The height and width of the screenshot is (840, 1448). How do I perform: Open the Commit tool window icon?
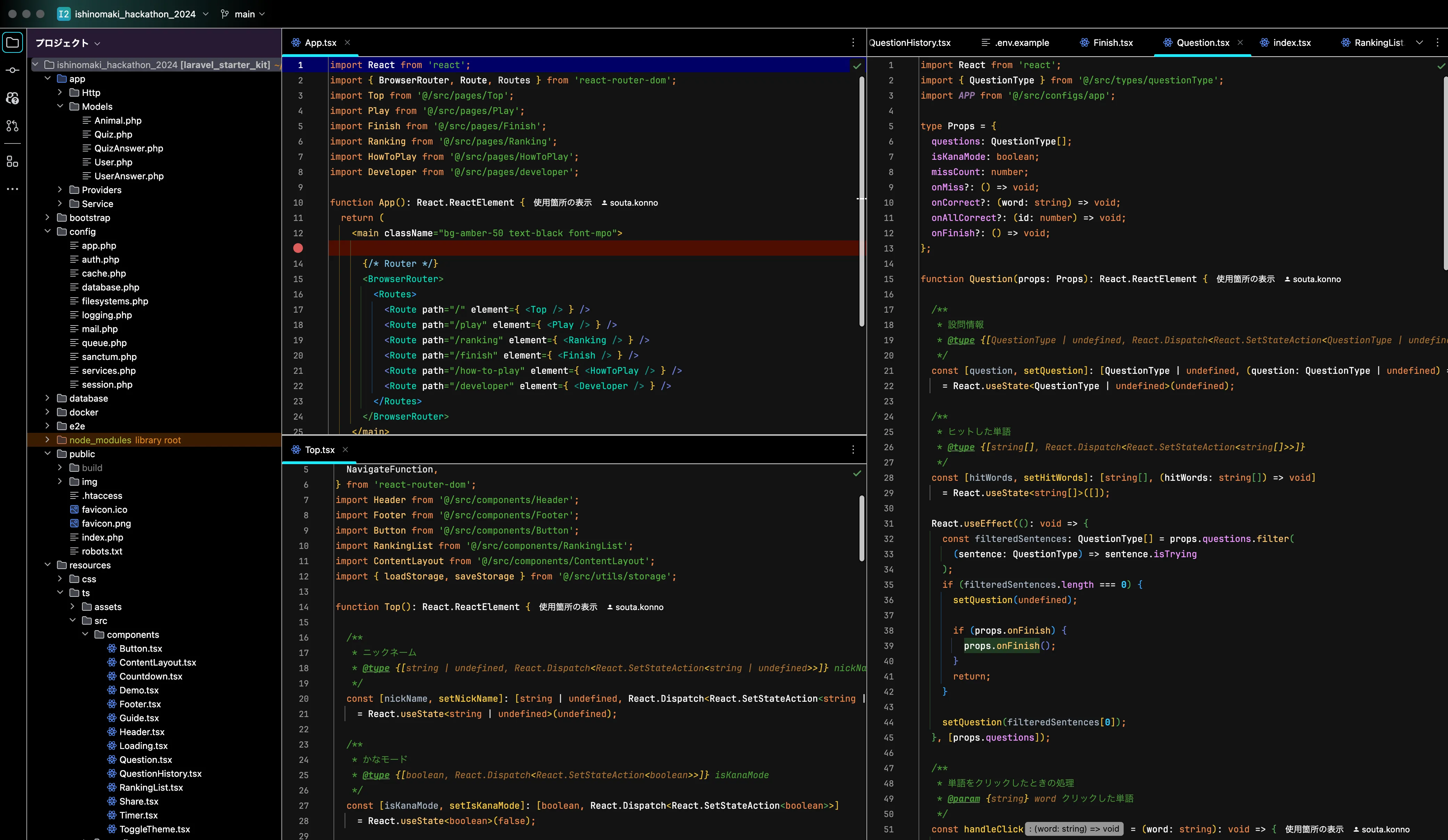point(13,70)
